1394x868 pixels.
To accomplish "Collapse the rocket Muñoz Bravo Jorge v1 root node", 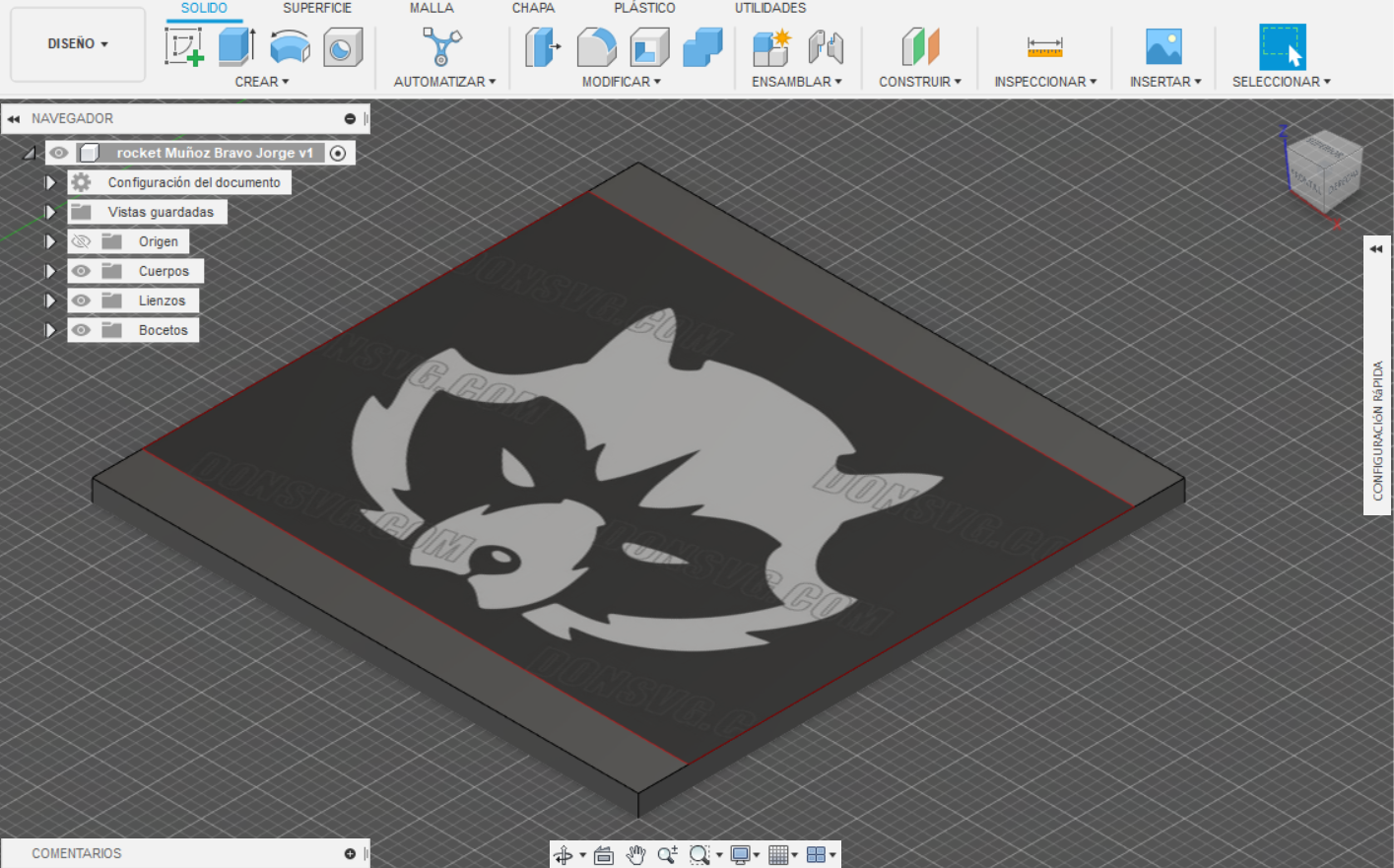I will (x=29, y=153).
